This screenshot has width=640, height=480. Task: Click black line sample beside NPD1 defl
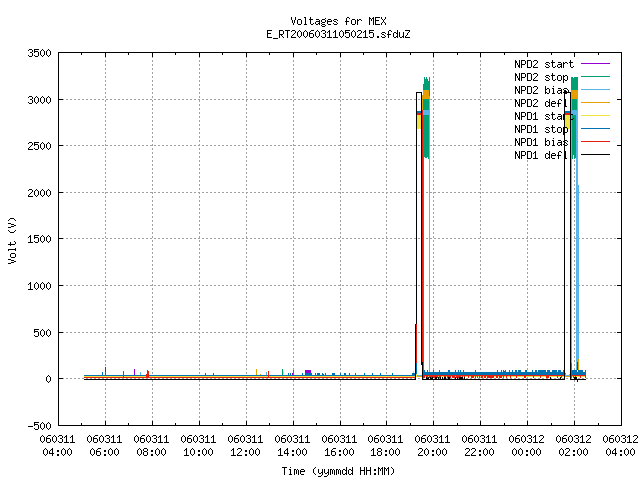pos(595,155)
